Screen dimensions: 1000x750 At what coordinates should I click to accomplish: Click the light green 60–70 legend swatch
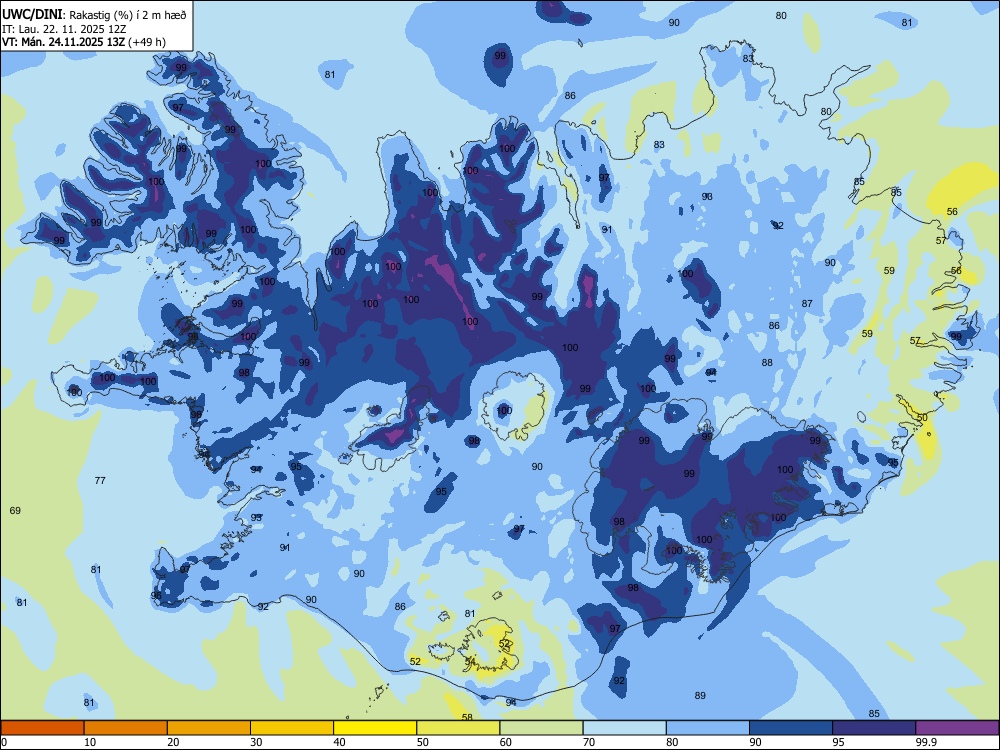coord(541,728)
